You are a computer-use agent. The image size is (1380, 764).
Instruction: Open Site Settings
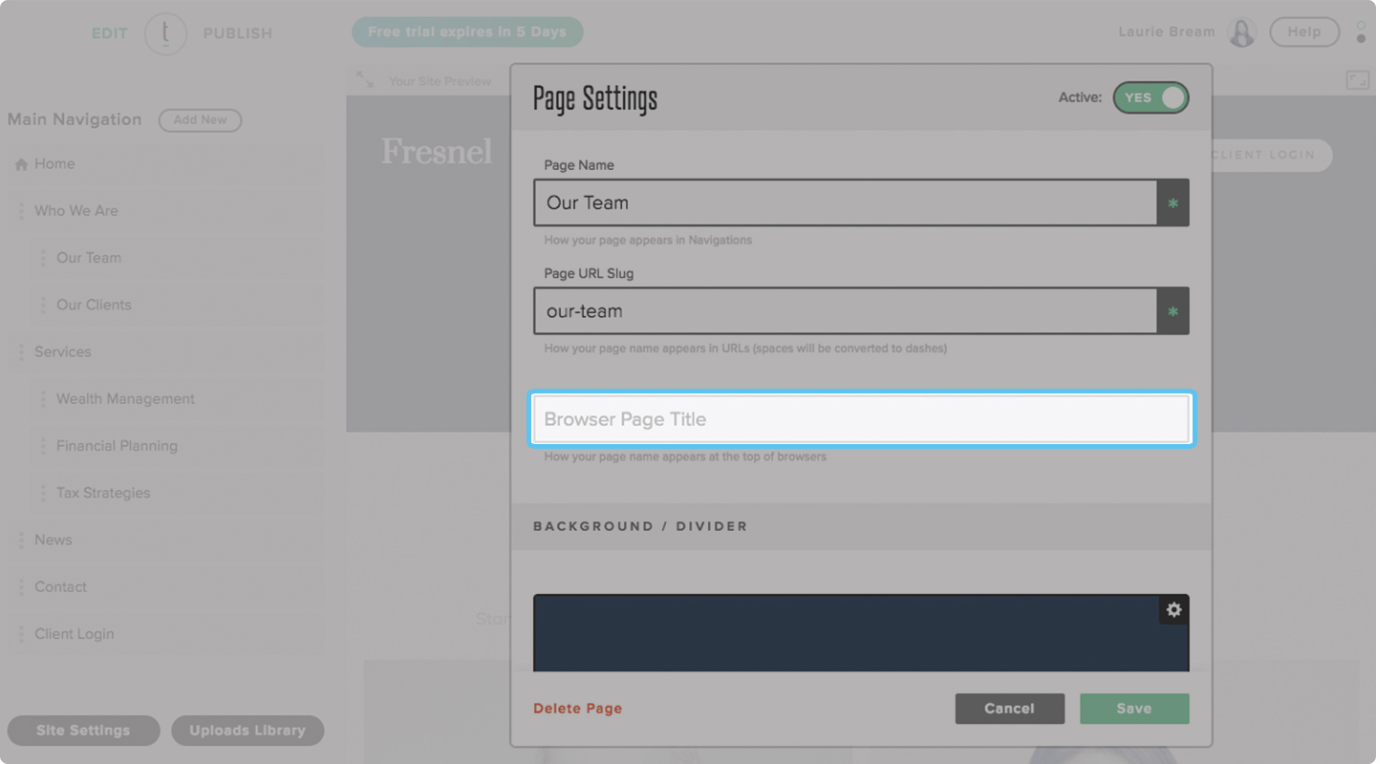tap(83, 730)
